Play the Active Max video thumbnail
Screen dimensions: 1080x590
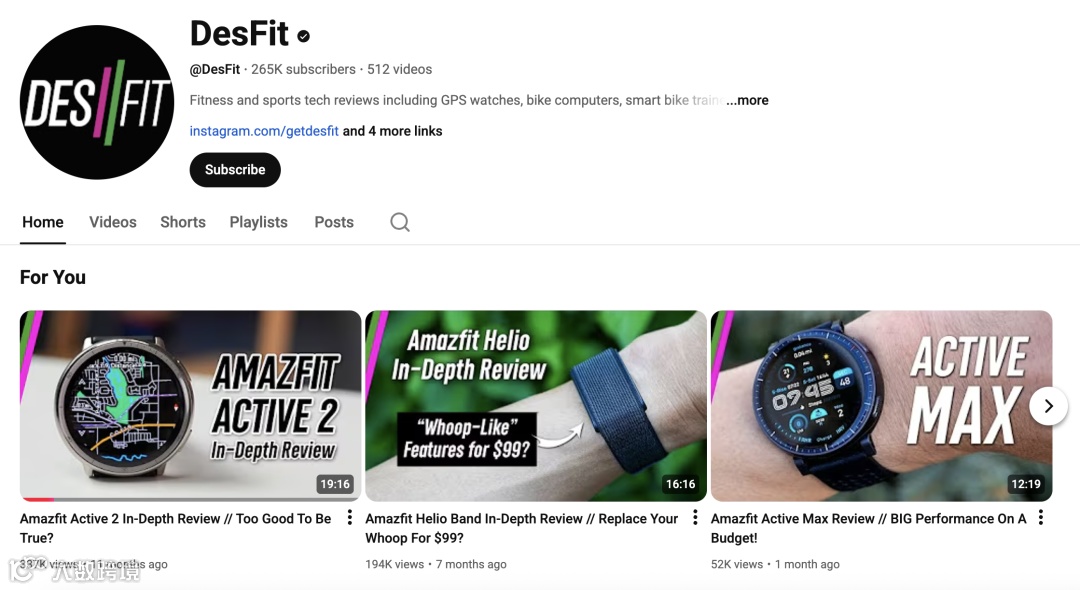coord(881,405)
